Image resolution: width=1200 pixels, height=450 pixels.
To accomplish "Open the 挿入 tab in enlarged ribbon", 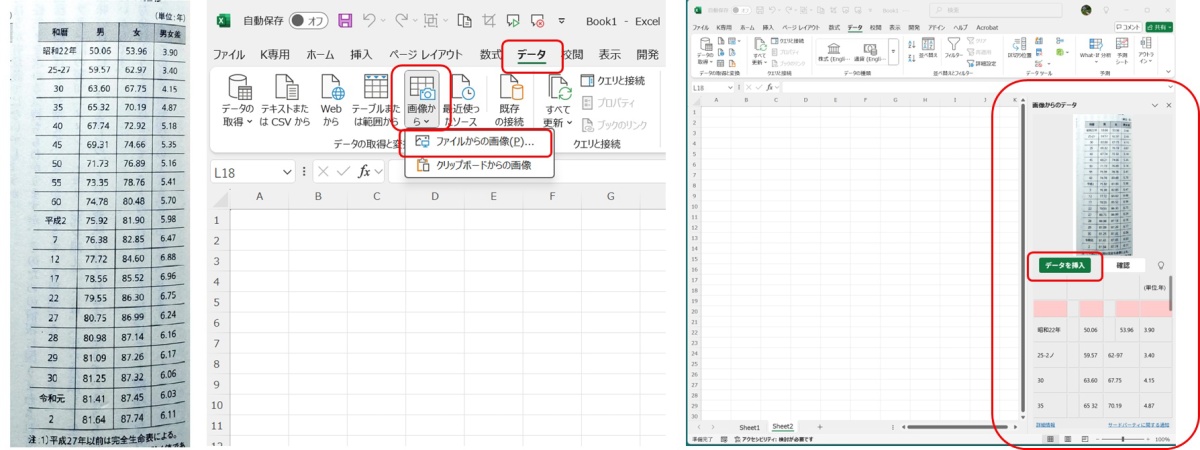I will (361, 55).
